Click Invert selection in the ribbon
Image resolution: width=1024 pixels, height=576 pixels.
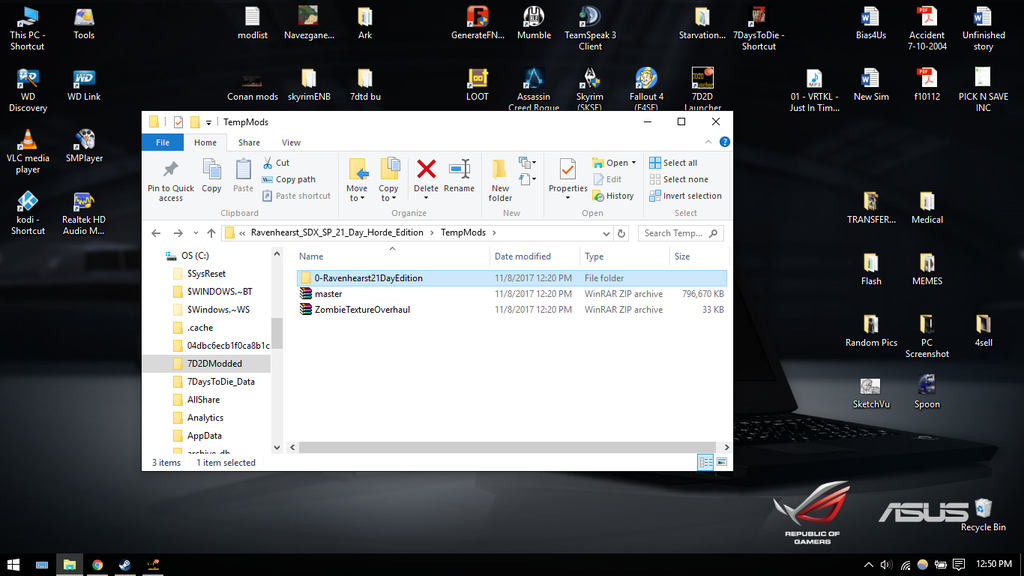[x=686, y=195]
